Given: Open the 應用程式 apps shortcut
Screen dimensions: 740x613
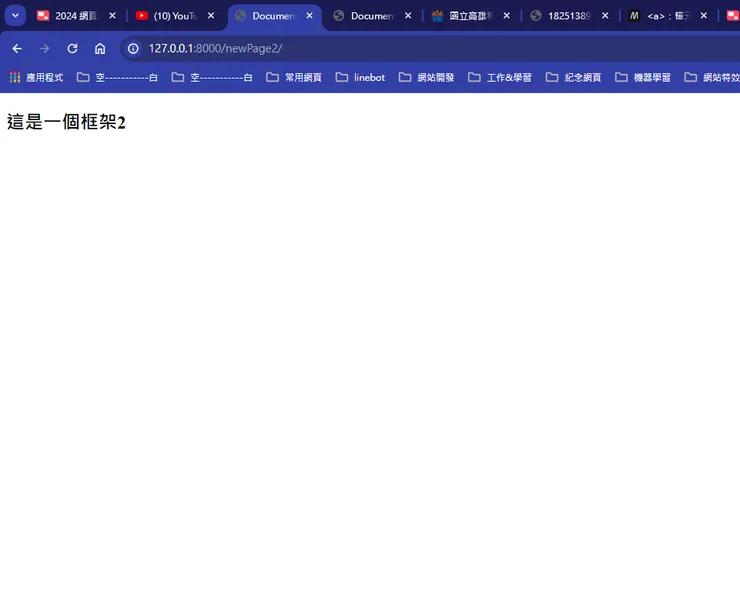Looking at the screenshot, I should [x=36, y=77].
